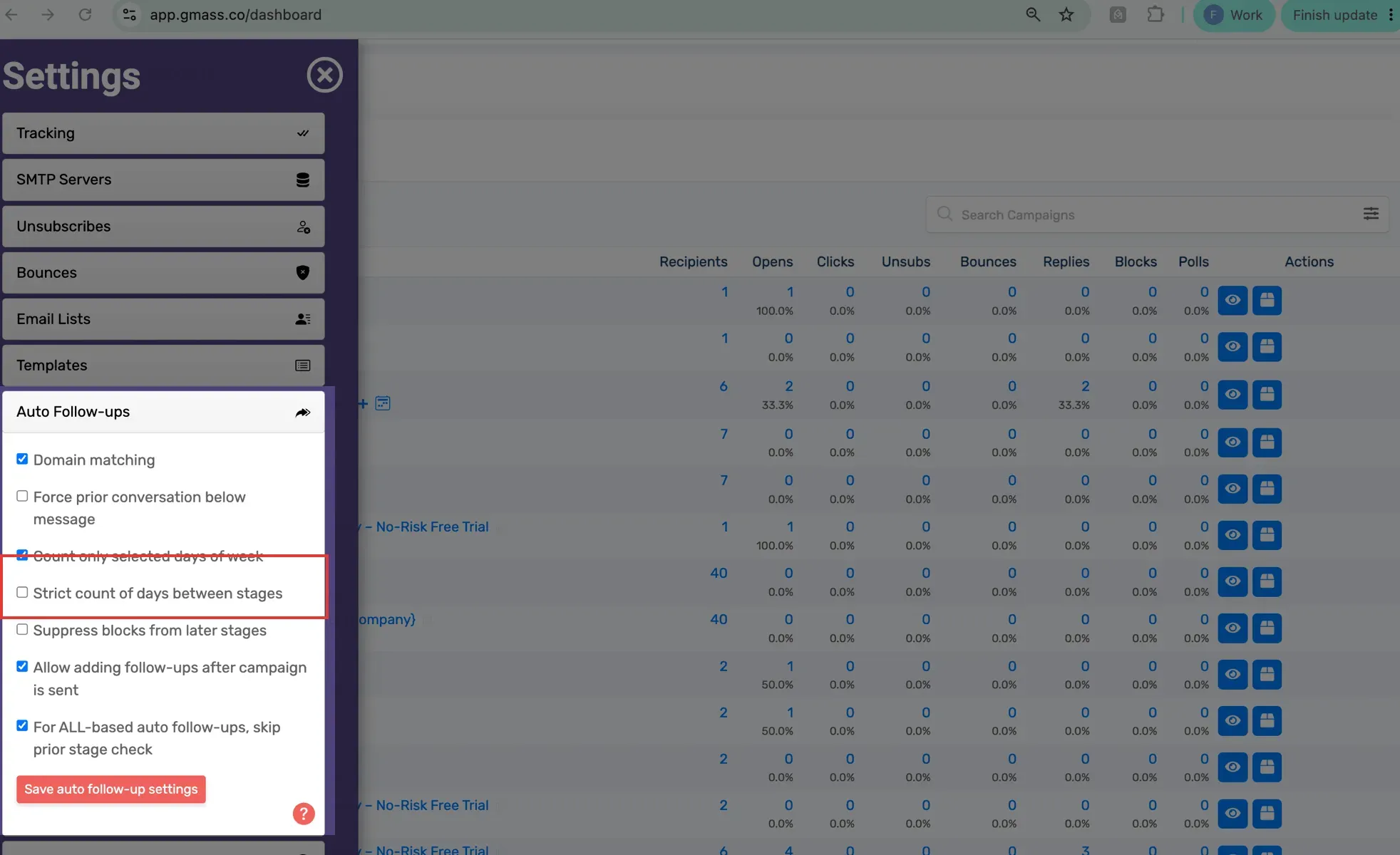The height and width of the screenshot is (855, 1400).
Task: Open the red question mark help icon
Action: [304, 814]
